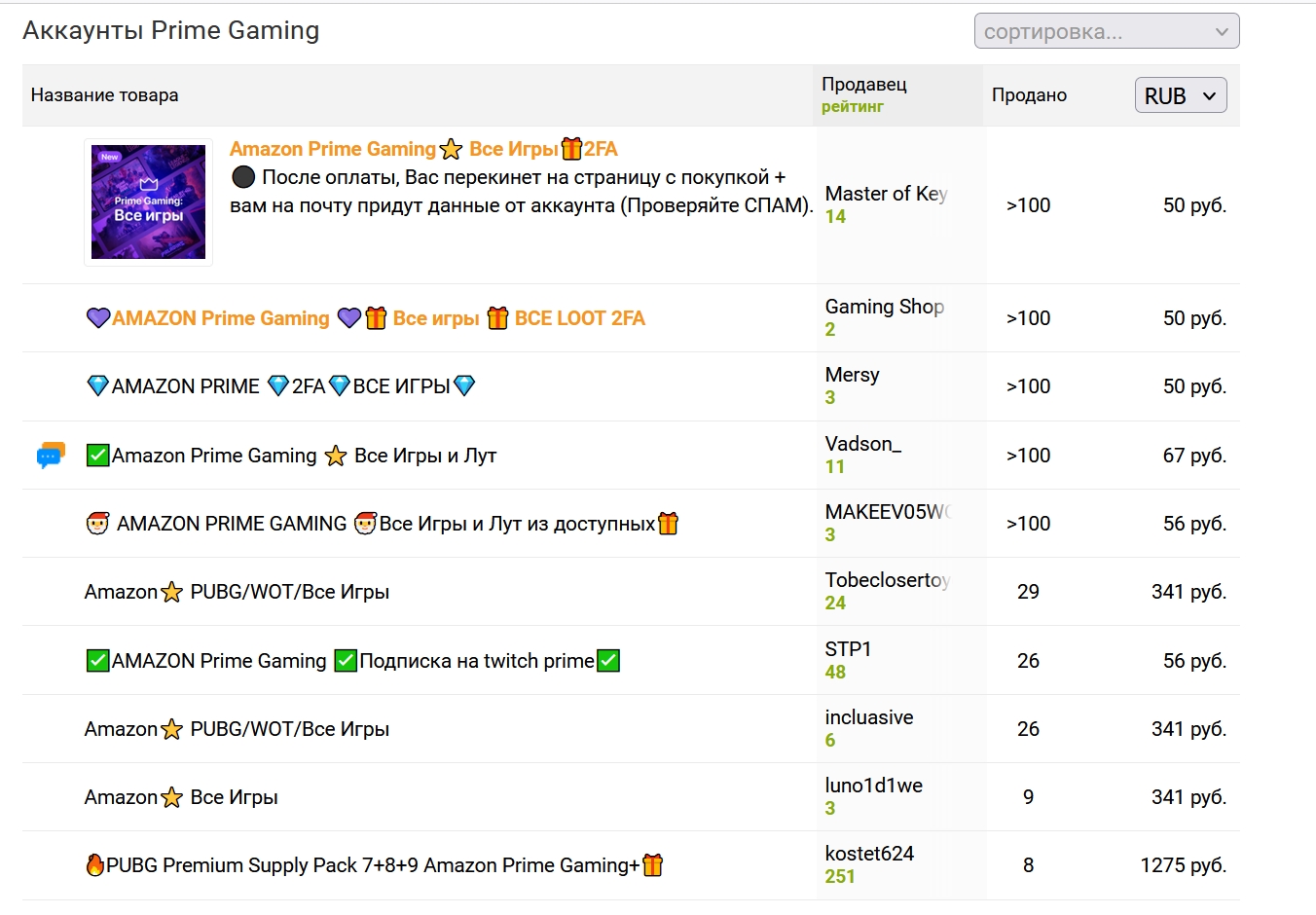Click the black circle icon before После оплаты

[x=243, y=177]
